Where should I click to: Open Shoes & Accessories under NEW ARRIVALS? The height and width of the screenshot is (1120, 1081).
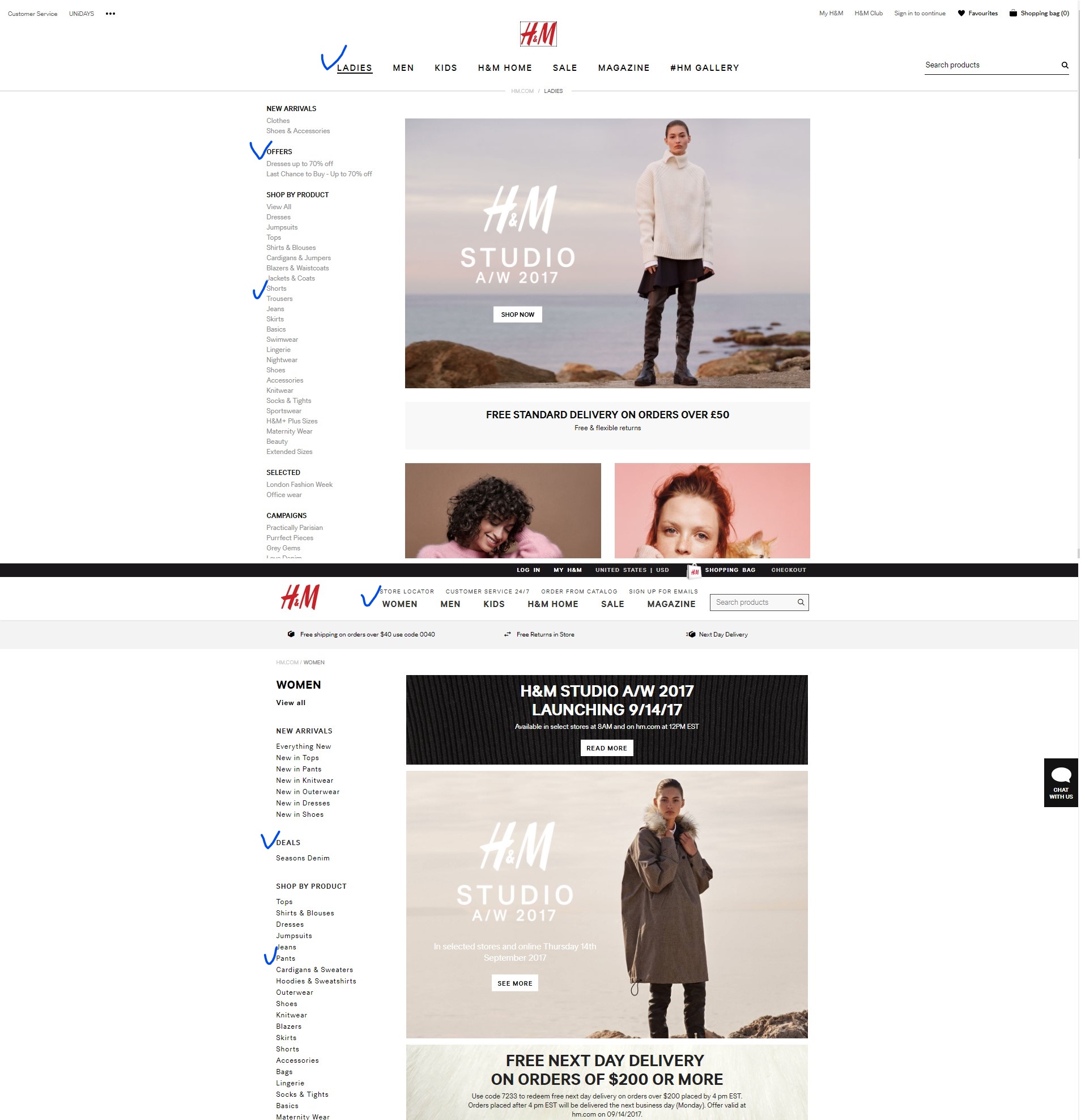tap(297, 131)
